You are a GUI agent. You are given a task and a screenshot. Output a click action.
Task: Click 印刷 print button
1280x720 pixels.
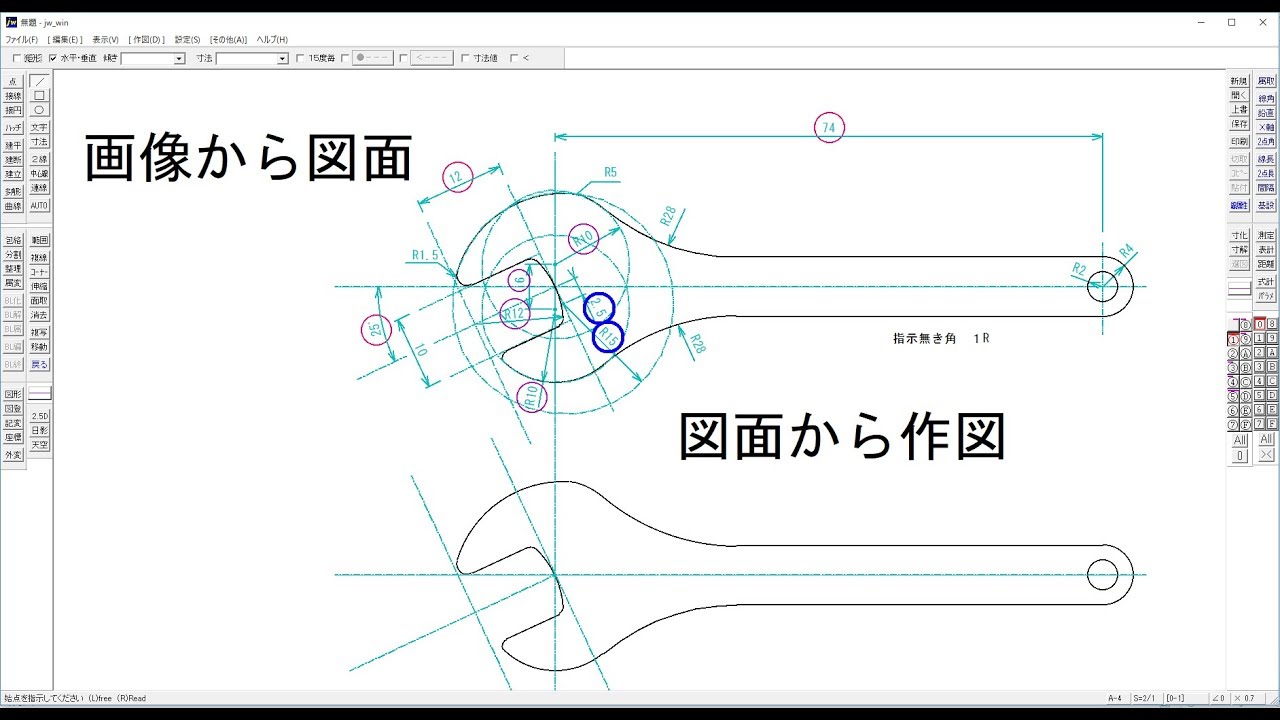point(1239,141)
